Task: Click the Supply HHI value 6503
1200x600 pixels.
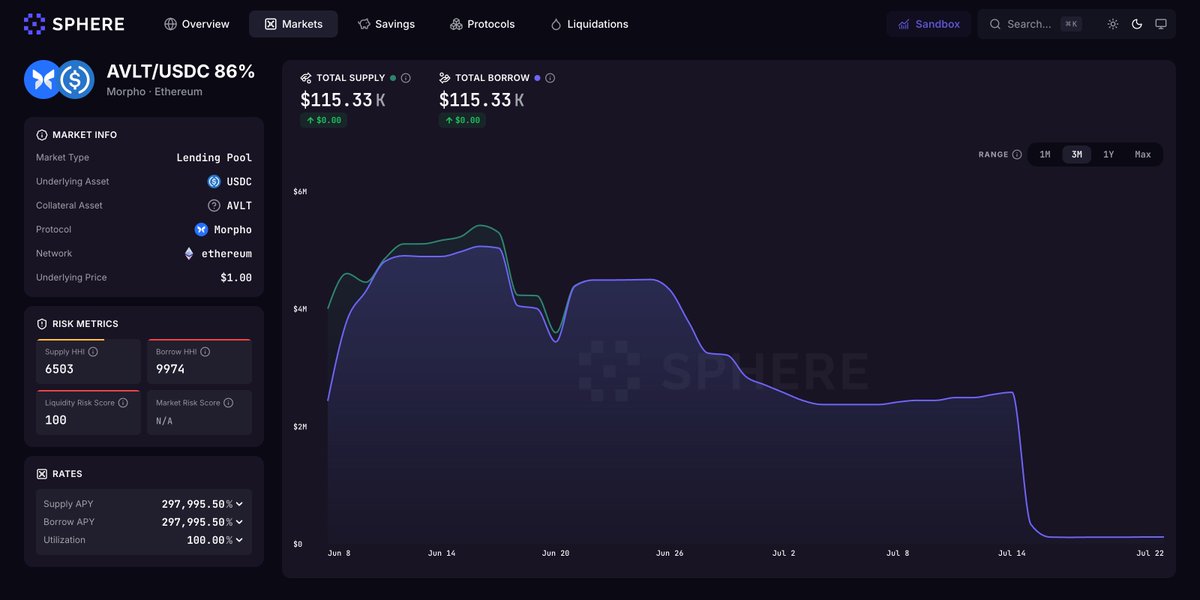Action: tap(59, 369)
